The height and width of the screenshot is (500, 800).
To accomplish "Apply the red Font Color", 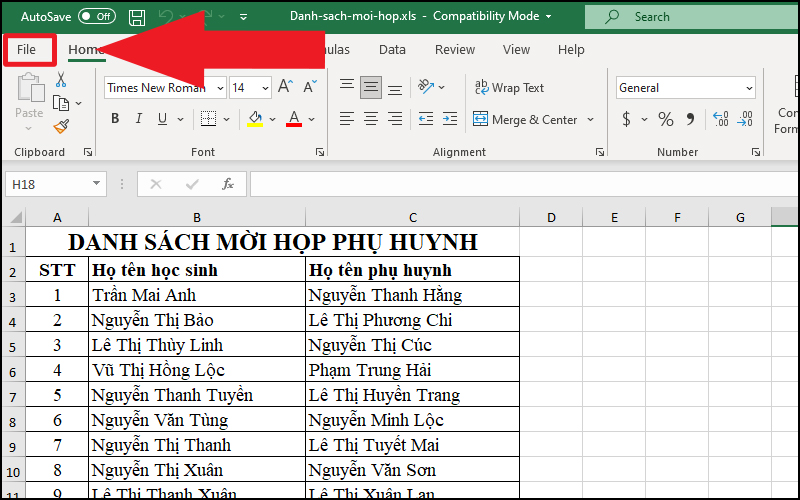I will pos(294,119).
